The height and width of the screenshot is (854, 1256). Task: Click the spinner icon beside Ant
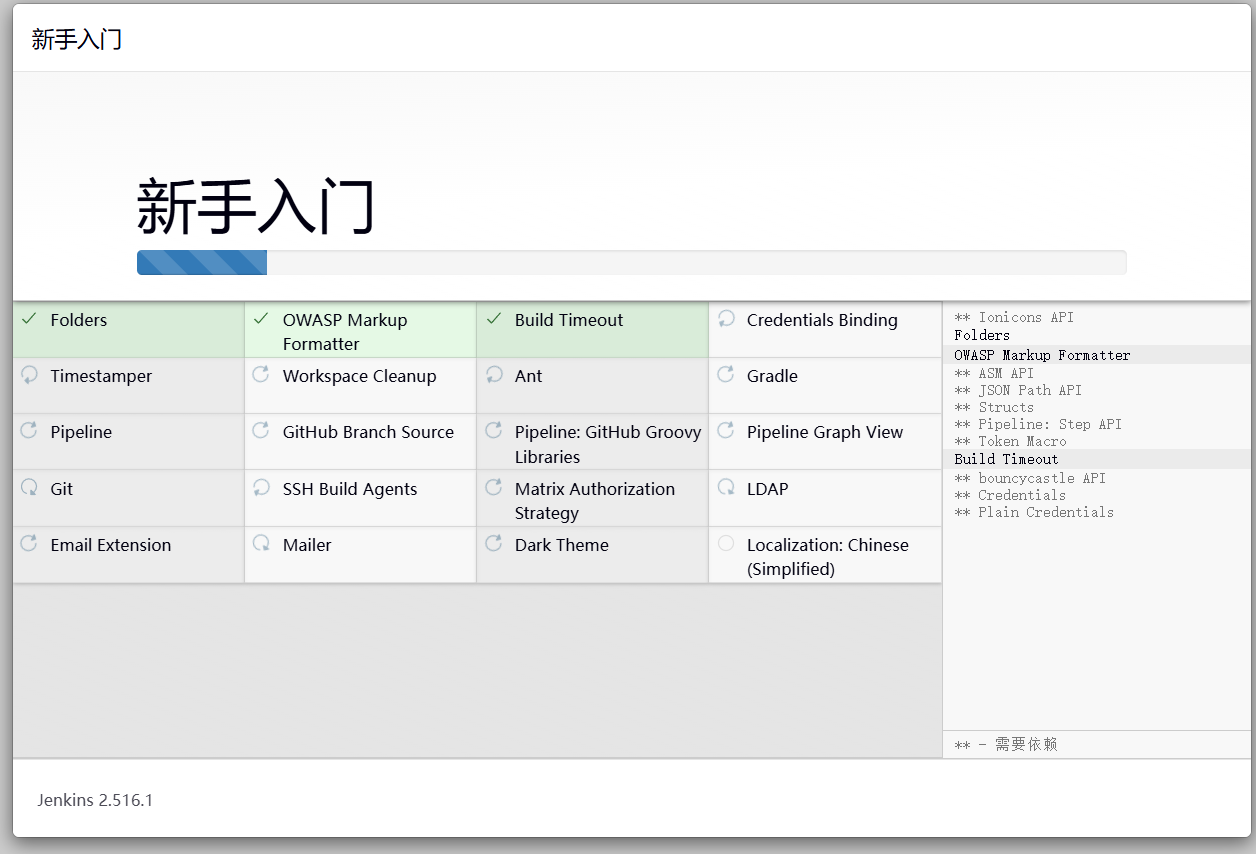(x=494, y=375)
